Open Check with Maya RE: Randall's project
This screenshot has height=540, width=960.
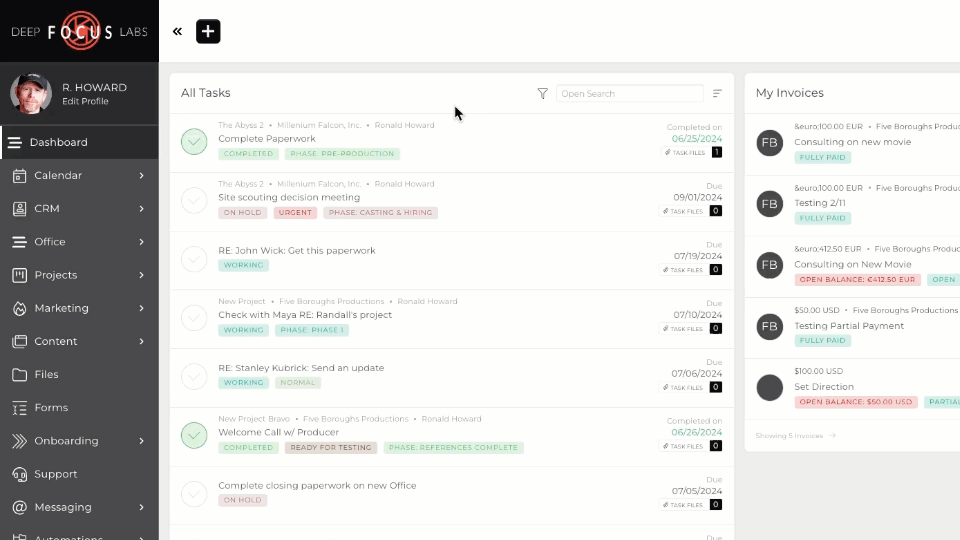305,315
